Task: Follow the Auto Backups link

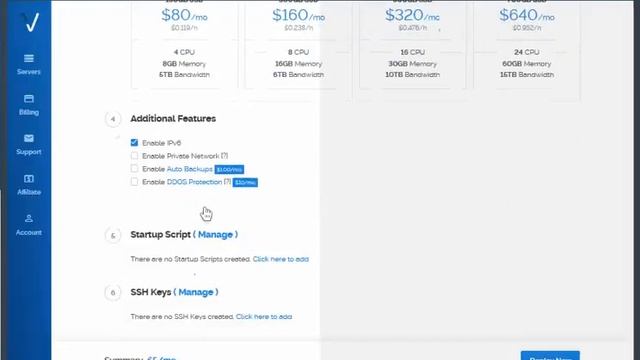Action: click(x=189, y=169)
